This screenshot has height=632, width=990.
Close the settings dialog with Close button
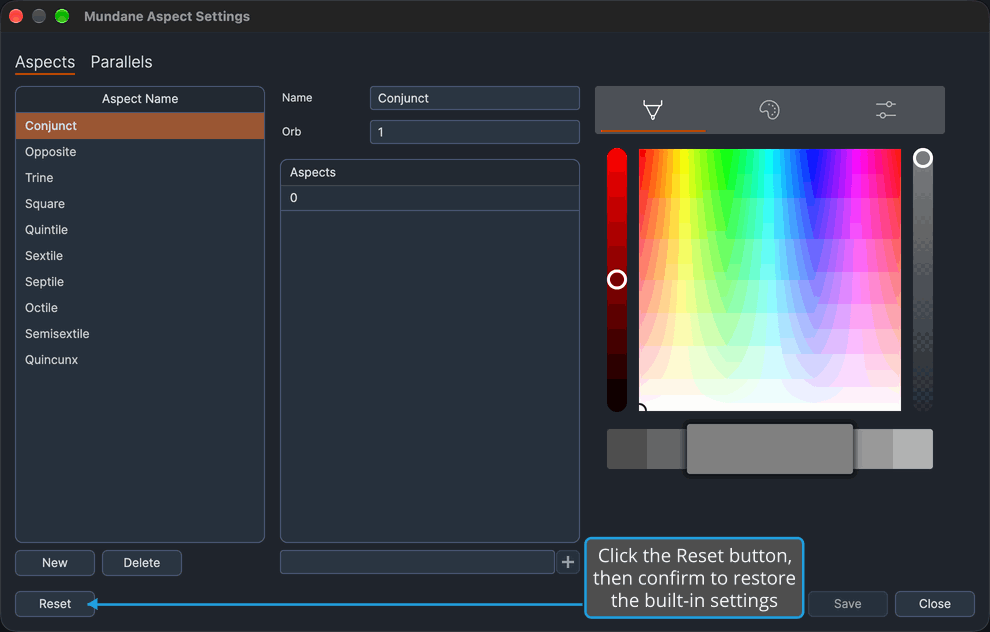(x=934, y=604)
